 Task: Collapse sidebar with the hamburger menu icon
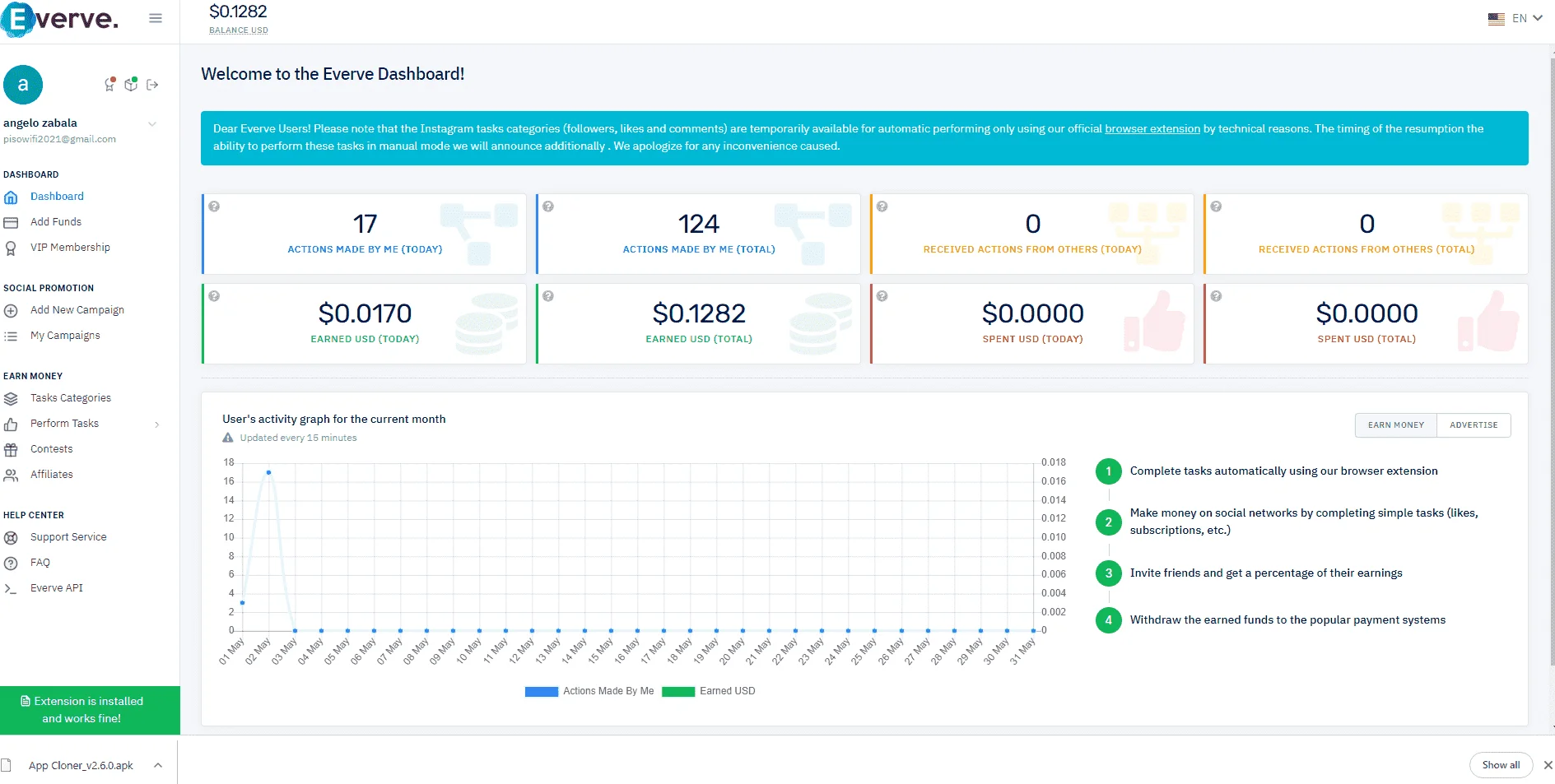tap(156, 18)
